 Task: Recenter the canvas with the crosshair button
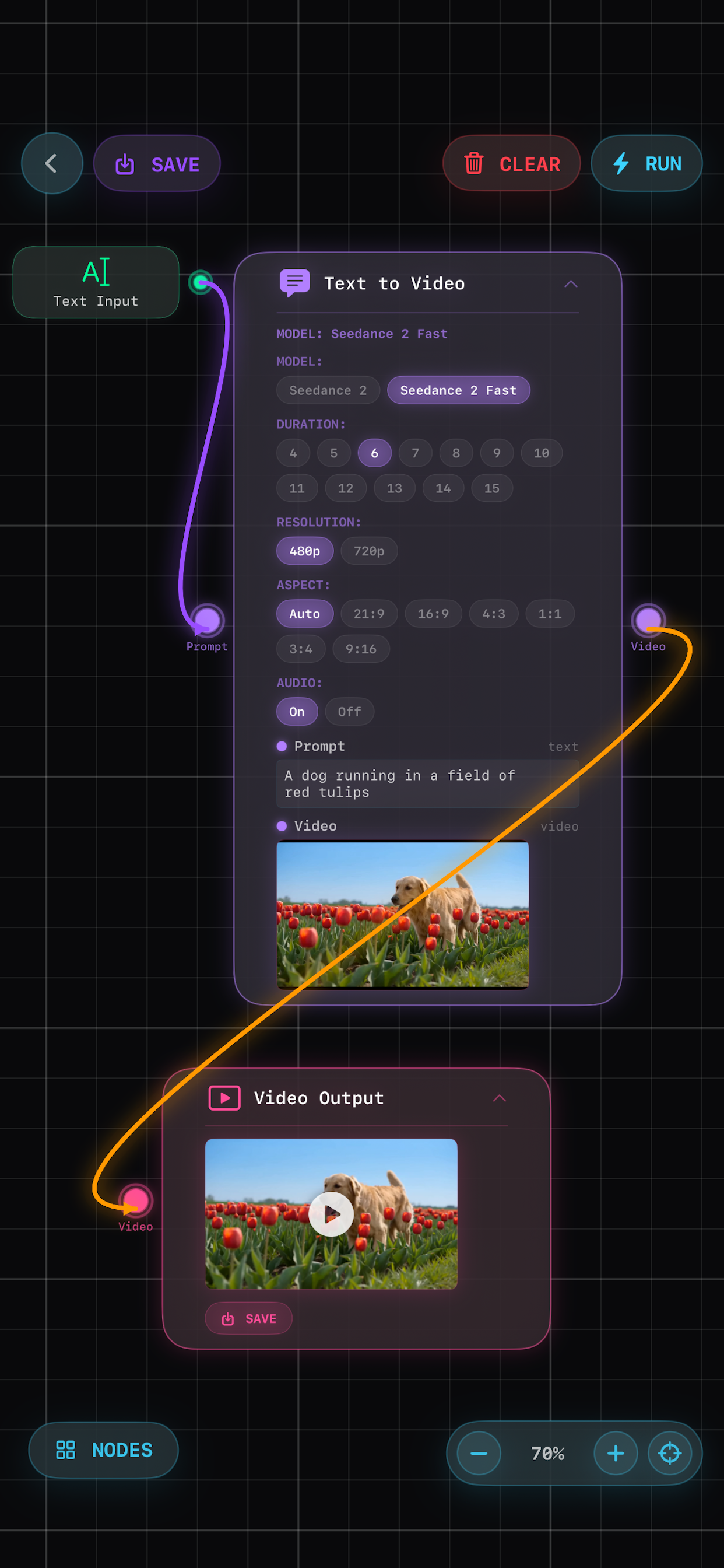pos(670,1454)
